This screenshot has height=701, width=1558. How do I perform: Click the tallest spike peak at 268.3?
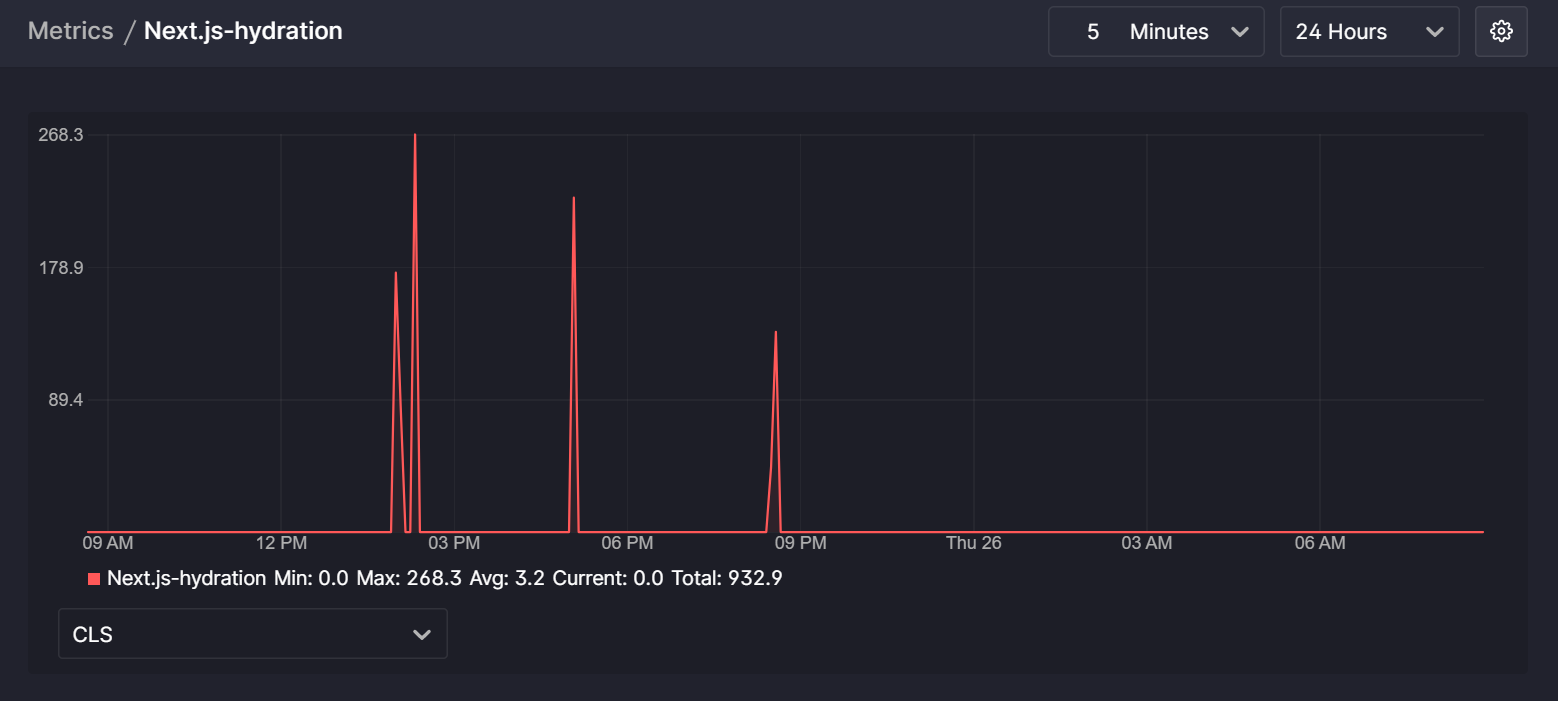[x=415, y=135]
